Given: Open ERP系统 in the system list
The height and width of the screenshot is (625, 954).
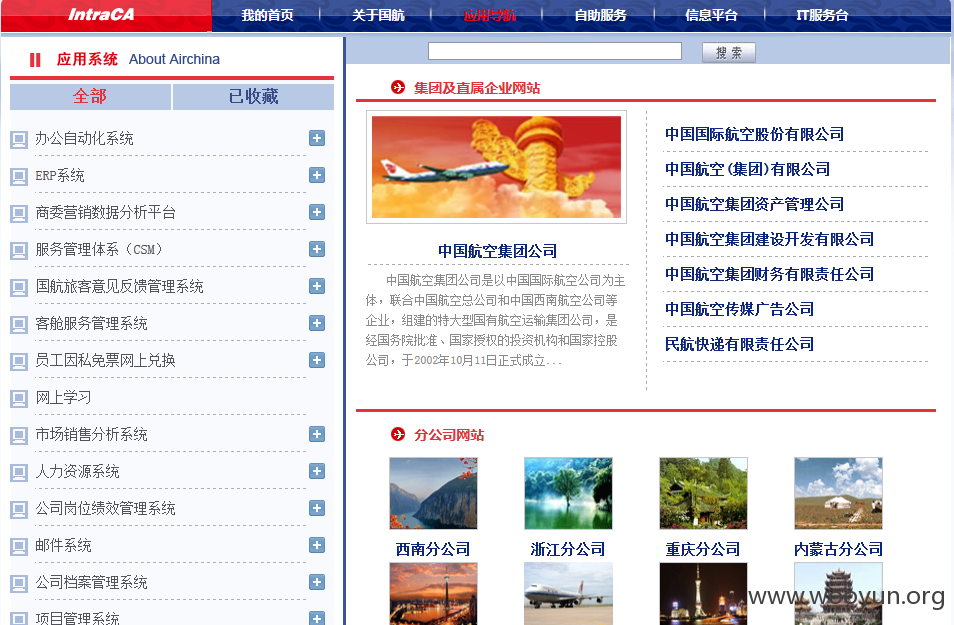Looking at the screenshot, I should pyautogui.click(x=60, y=175).
